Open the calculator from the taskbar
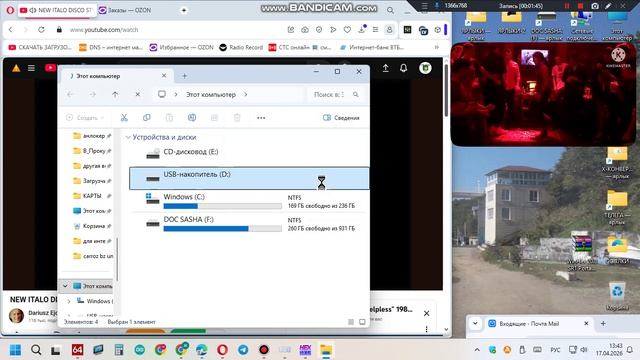This screenshot has width=640, height=360. [x=119, y=350]
